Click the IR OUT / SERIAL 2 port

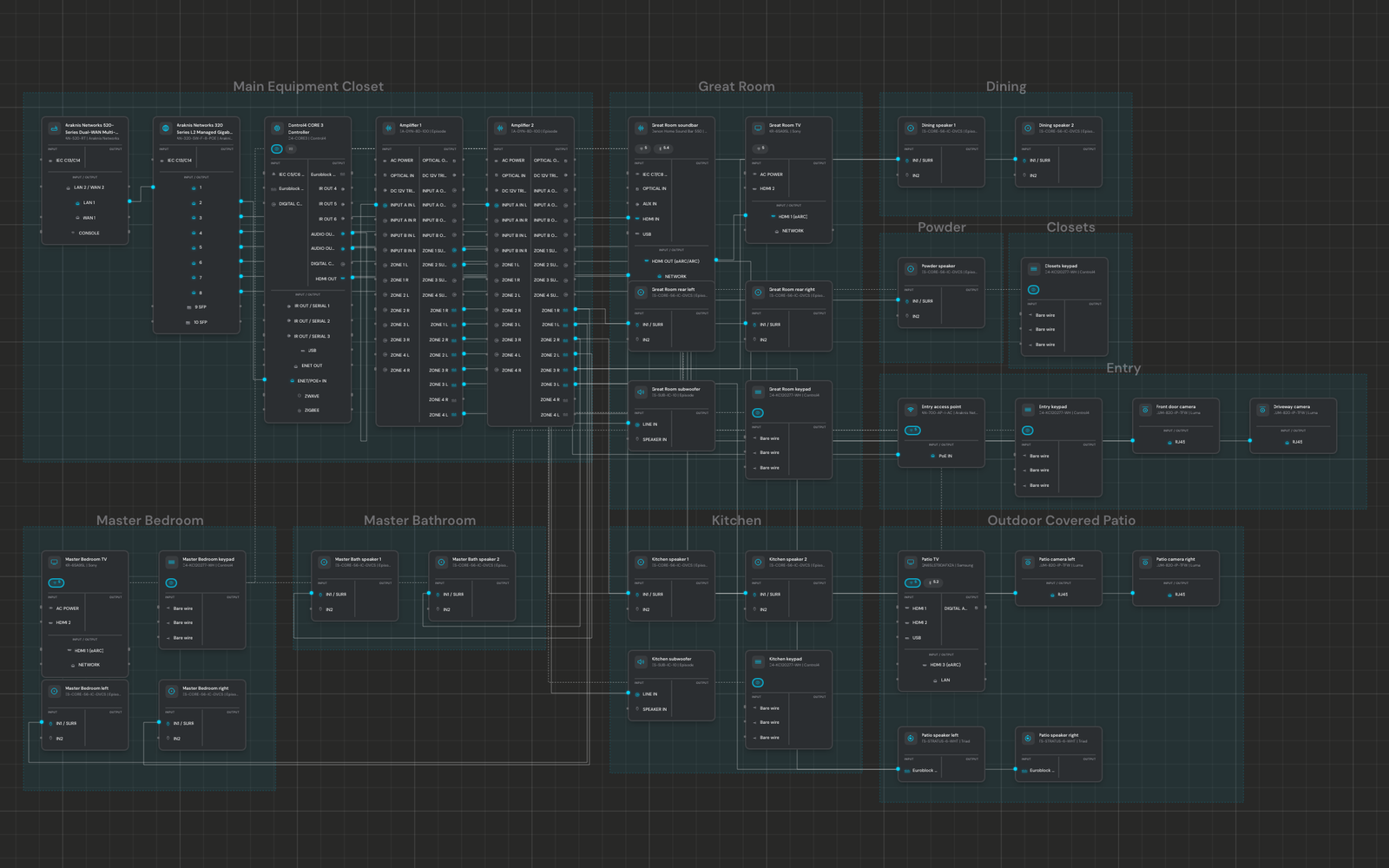click(x=308, y=321)
